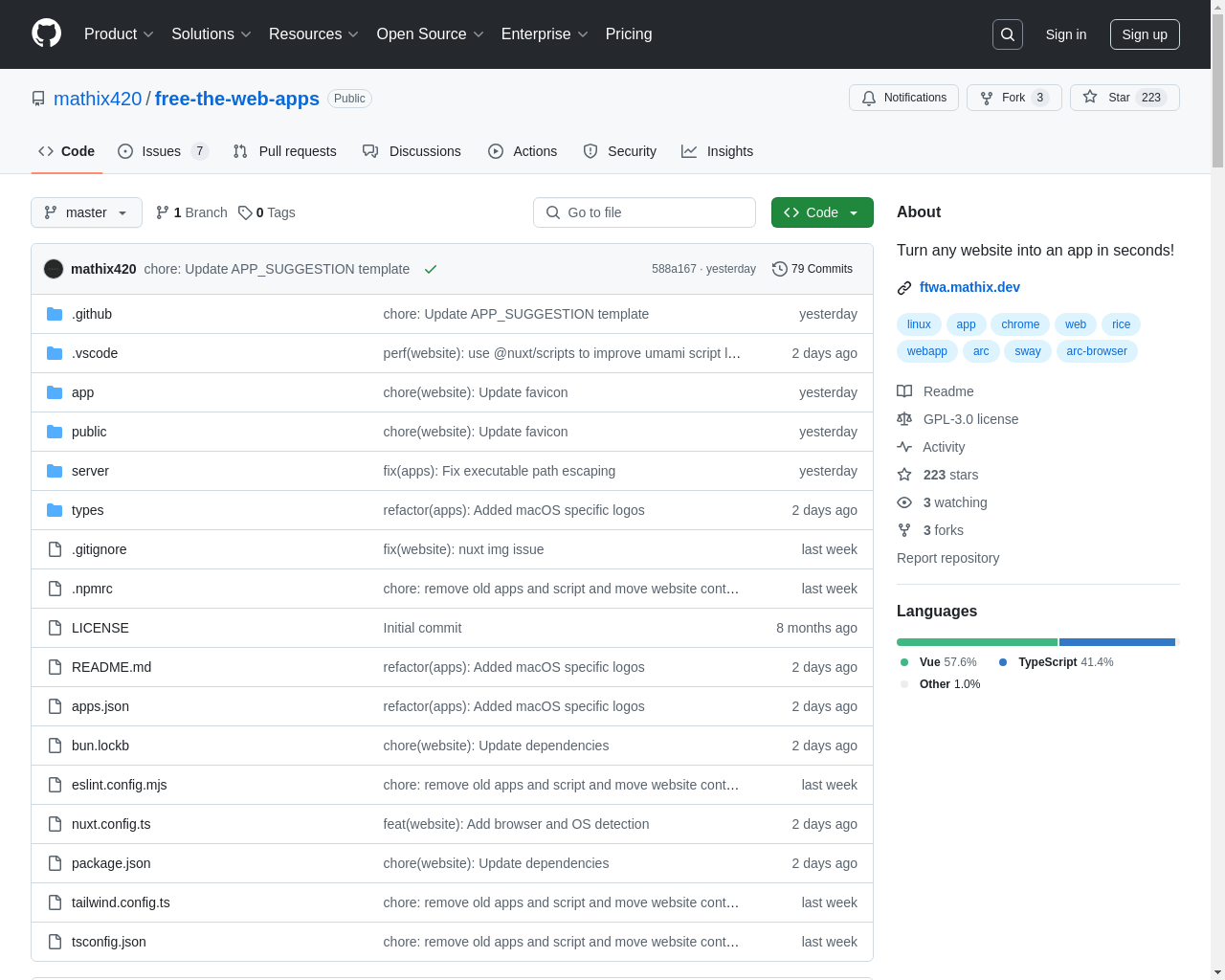The height and width of the screenshot is (980, 1225).
Task: Click mathix420 avatar in commit row
Action: [54, 269]
